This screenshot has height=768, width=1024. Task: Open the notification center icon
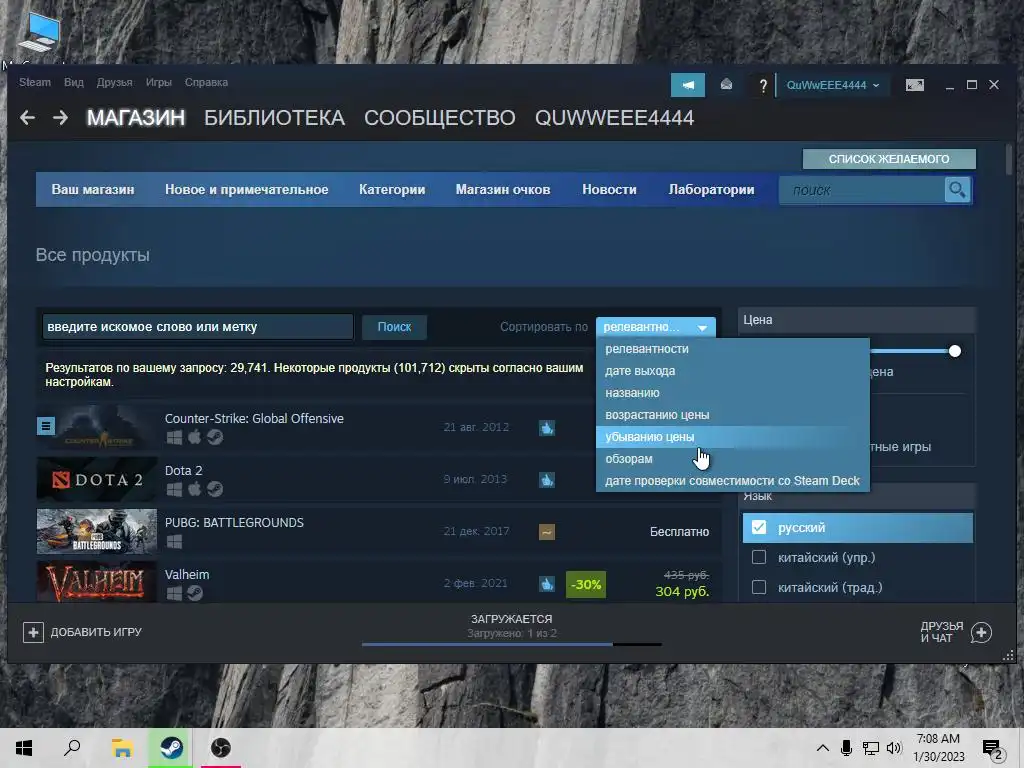click(x=992, y=750)
